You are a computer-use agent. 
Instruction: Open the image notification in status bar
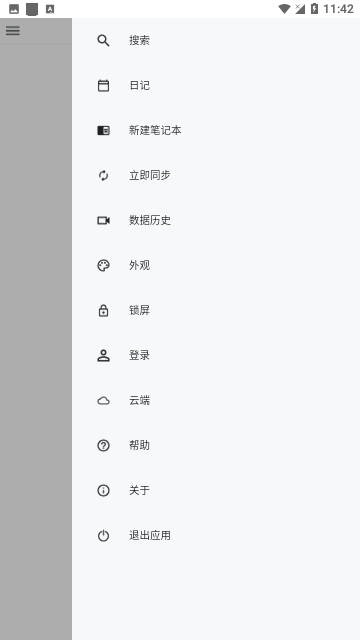tap(14, 9)
